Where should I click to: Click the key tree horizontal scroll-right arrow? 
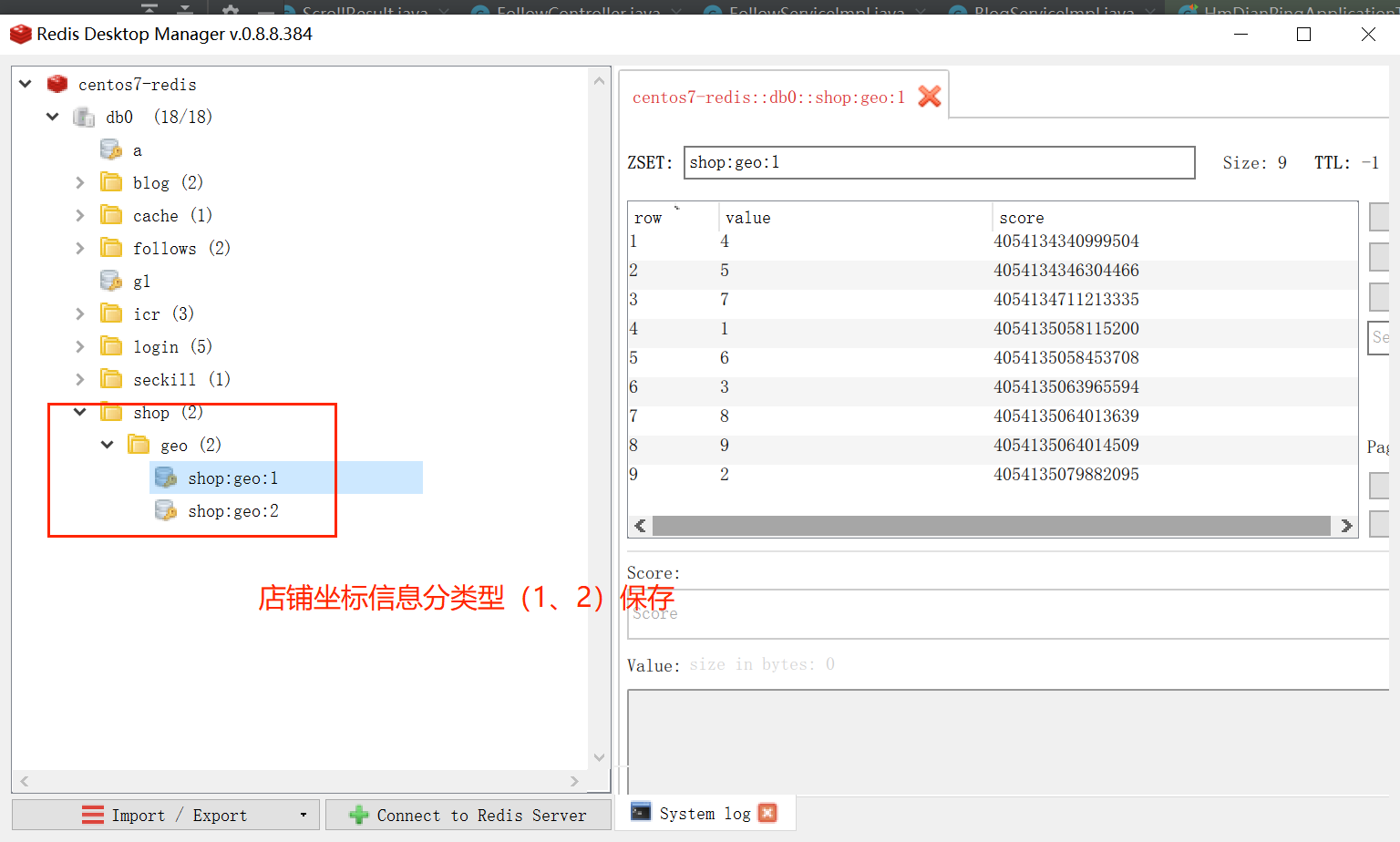(x=574, y=781)
